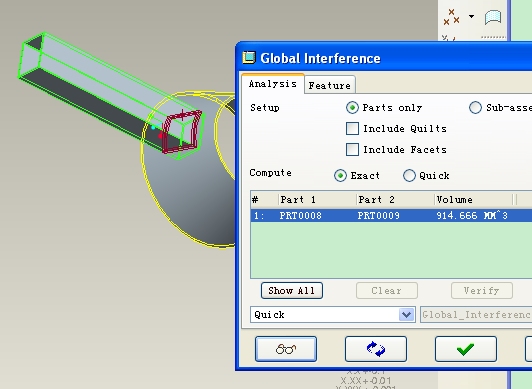Screen dimensions: 532x389
Task: Select the Quick compute radio button
Action: point(409,175)
